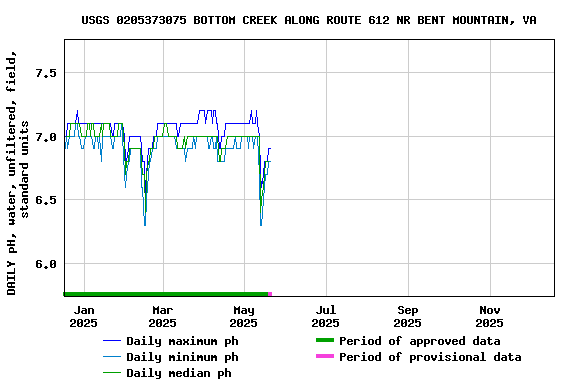Click the green approved data legend swatch
The height and width of the screenshot is (384, 576).
pyautogui.click(x=325, y=340)
